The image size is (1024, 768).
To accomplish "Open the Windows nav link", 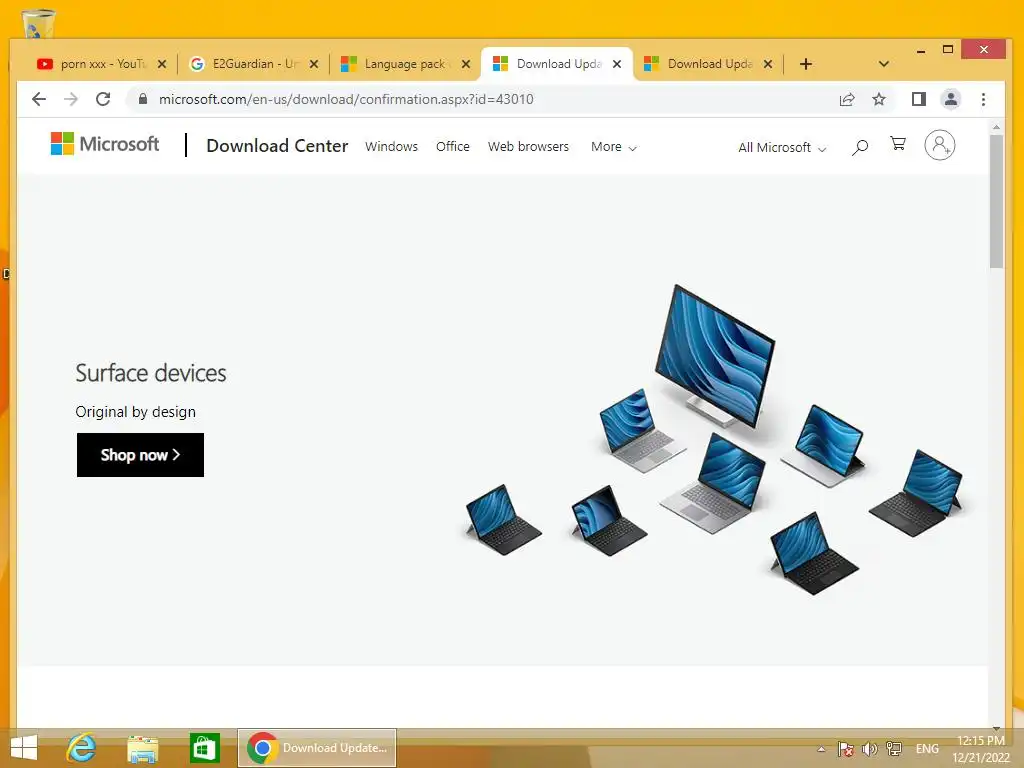I will click(x=391, y=146).
